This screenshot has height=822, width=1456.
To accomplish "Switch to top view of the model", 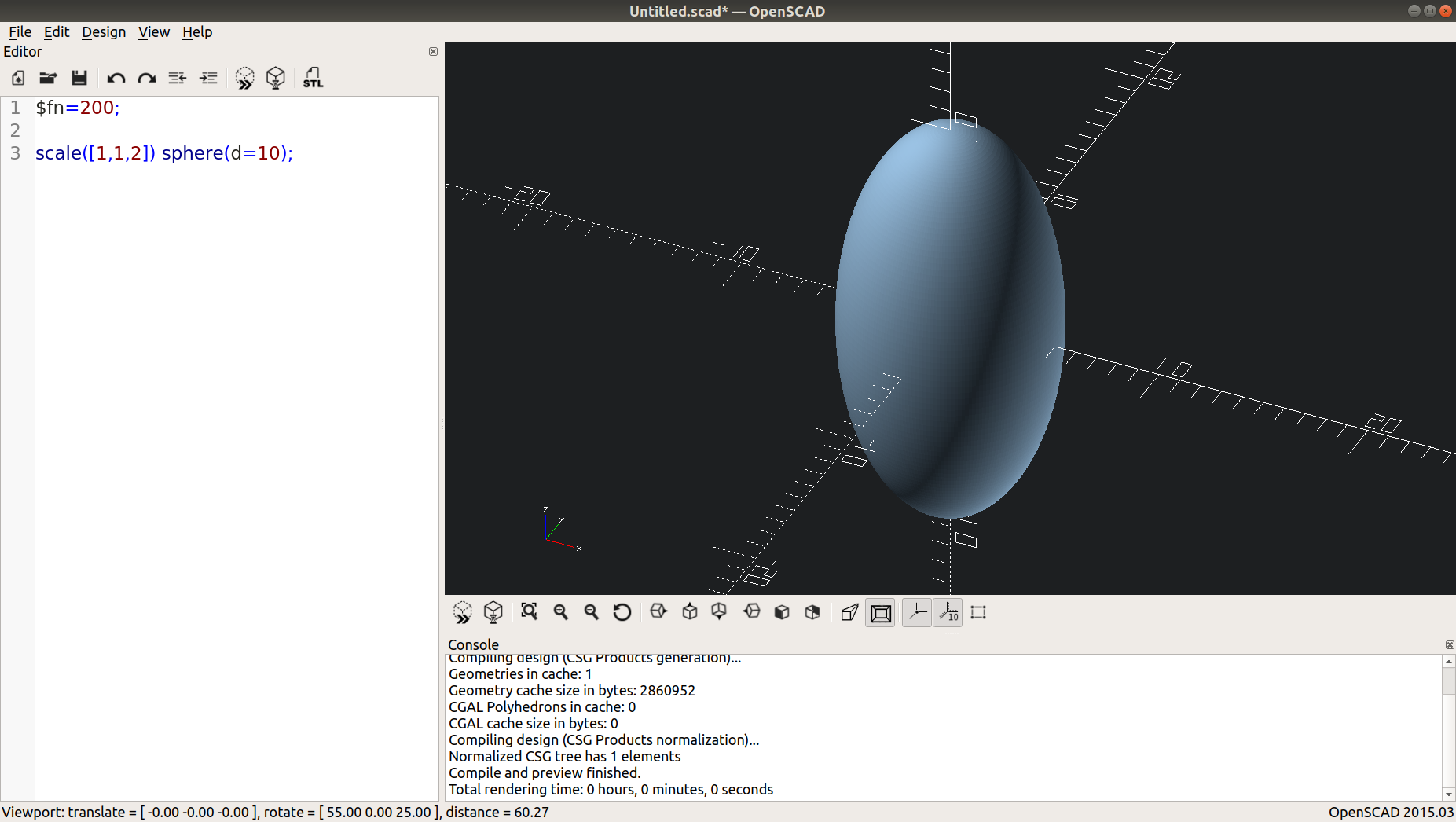I will click(689, 611).
